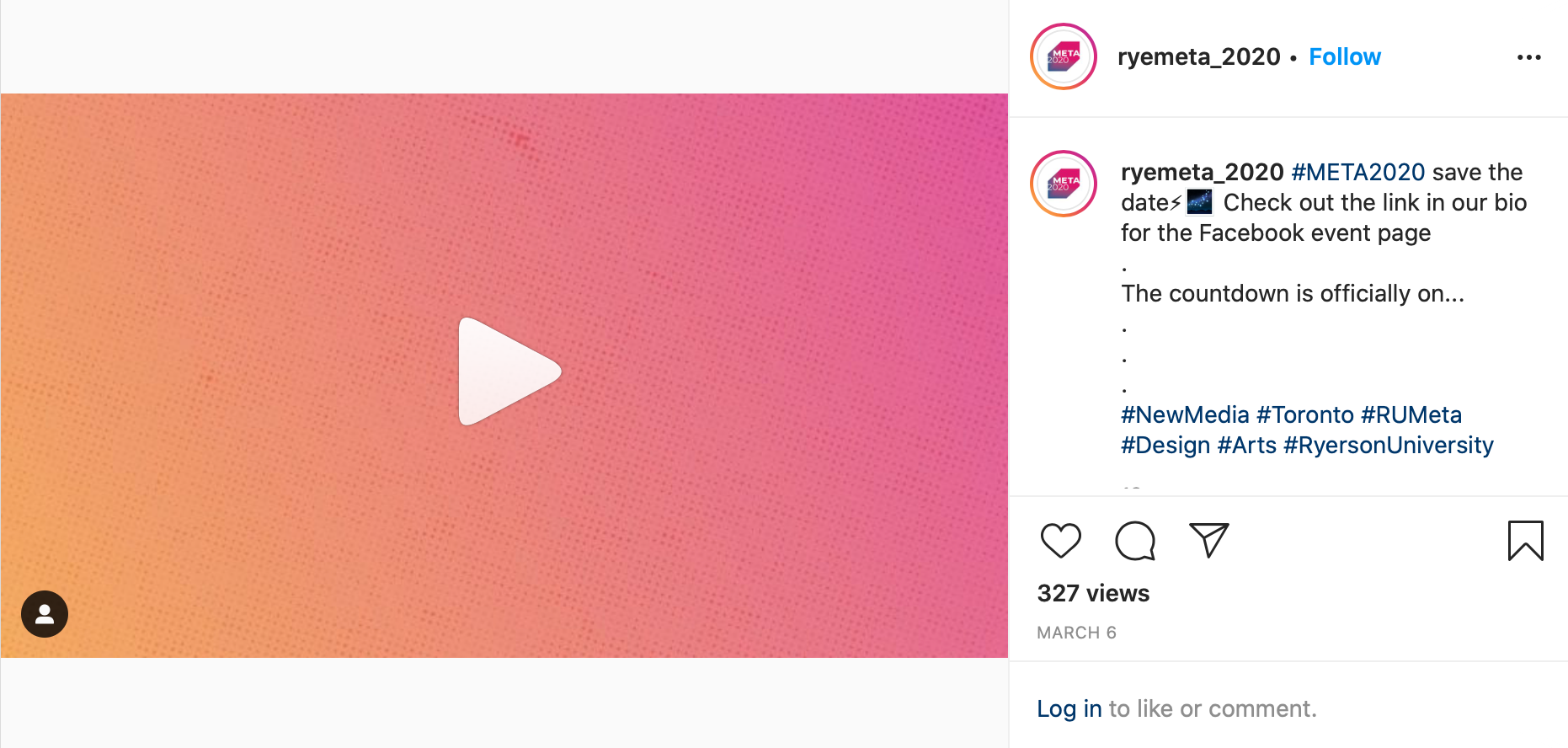
Task: Open the ryemeta_2020 username in the caption
Action: click(x=1202, y=172)
